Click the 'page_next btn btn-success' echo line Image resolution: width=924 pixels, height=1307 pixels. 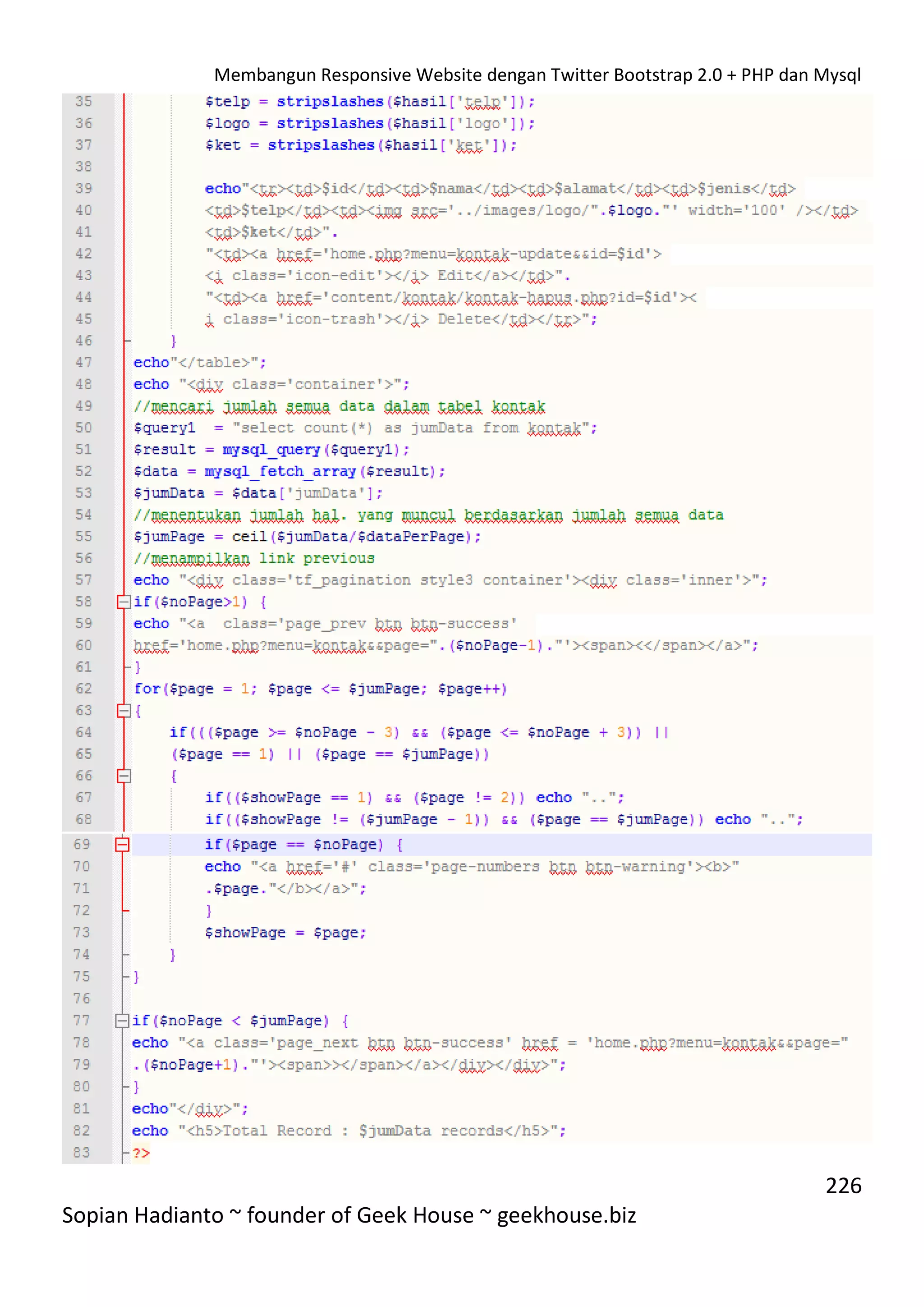(490, 1043)
